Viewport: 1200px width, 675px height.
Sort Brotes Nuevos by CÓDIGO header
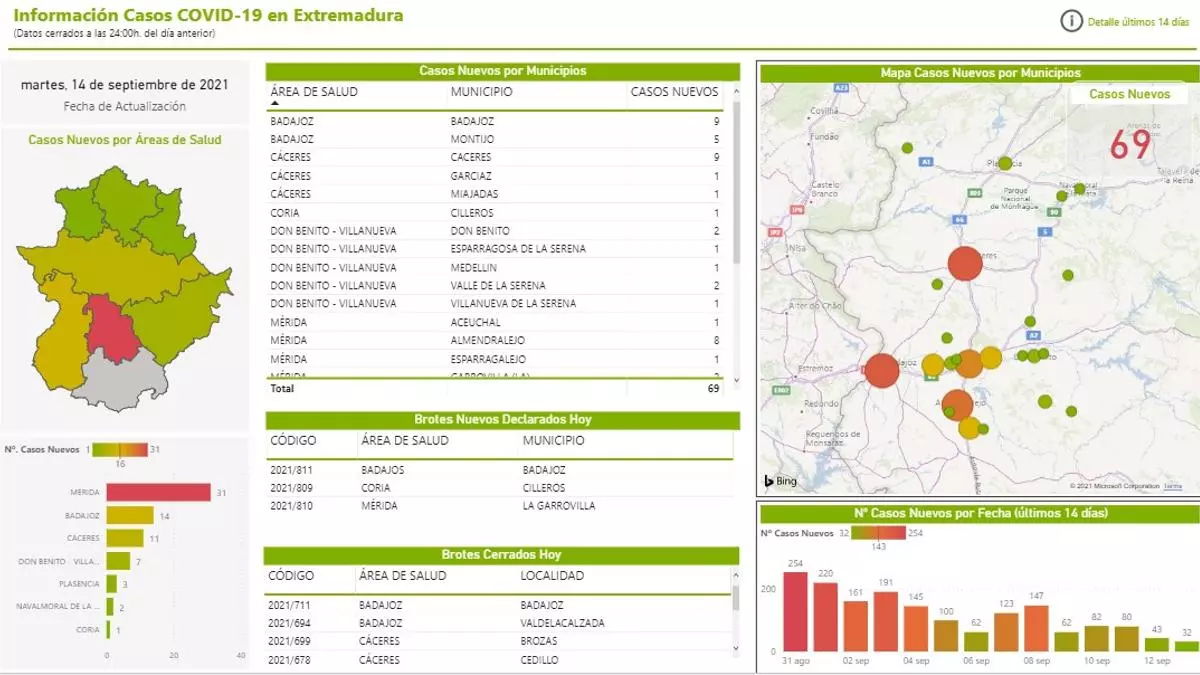(x=293, y=440)
